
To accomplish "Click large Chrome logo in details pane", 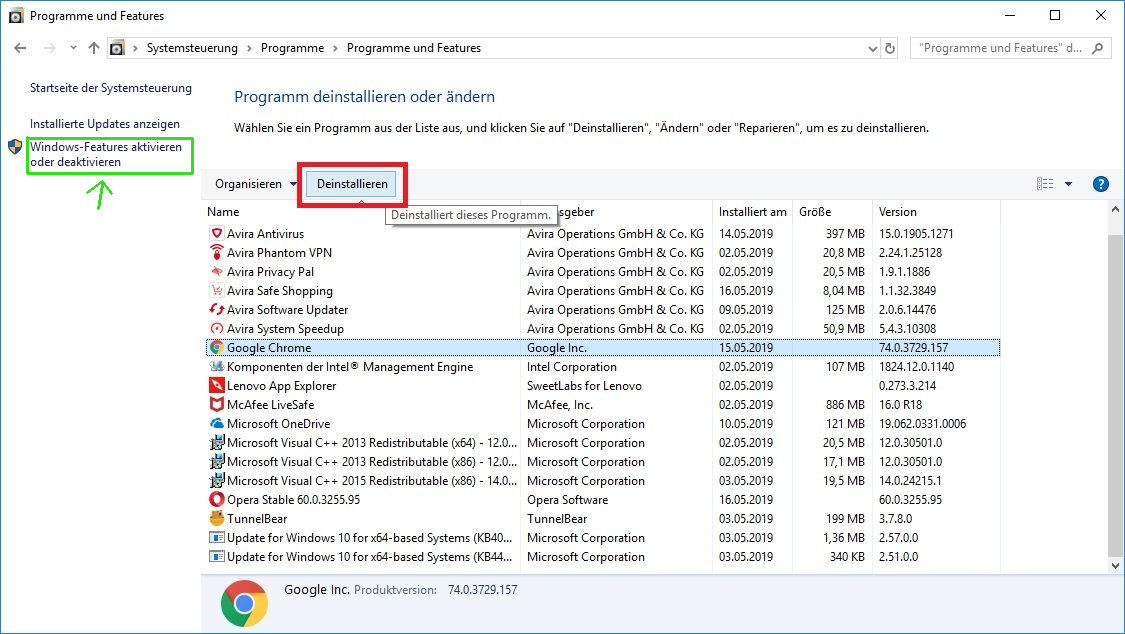I will (x=244, y=603).
